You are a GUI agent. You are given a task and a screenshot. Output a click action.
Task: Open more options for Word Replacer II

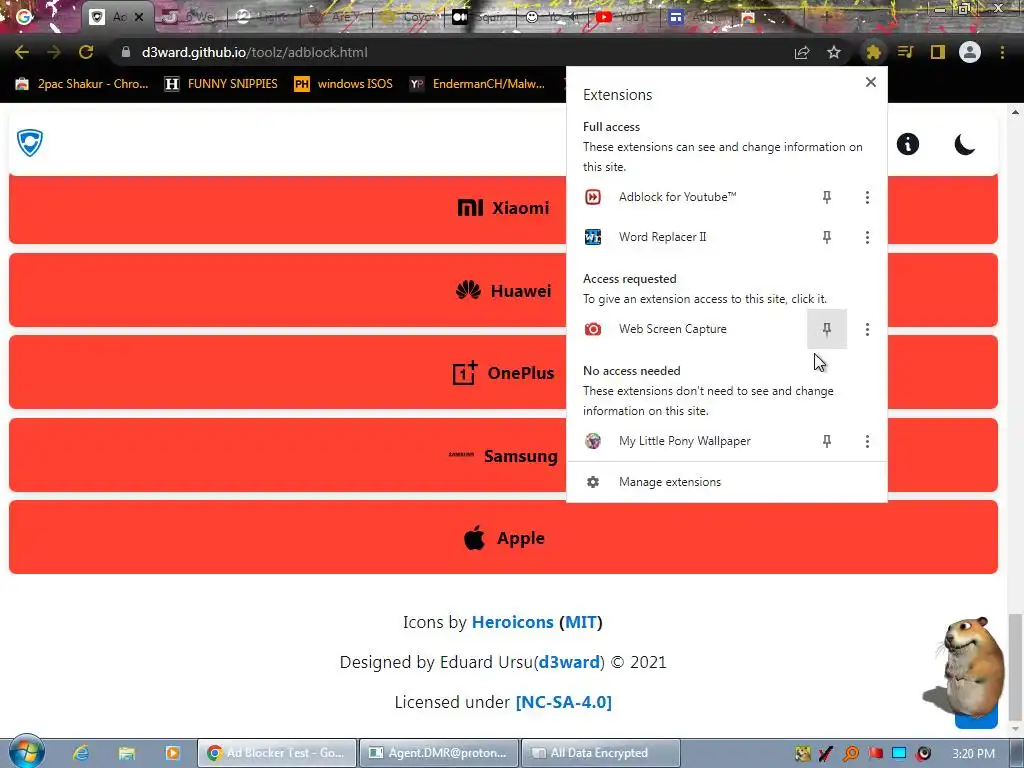click(x=867, y=237)
